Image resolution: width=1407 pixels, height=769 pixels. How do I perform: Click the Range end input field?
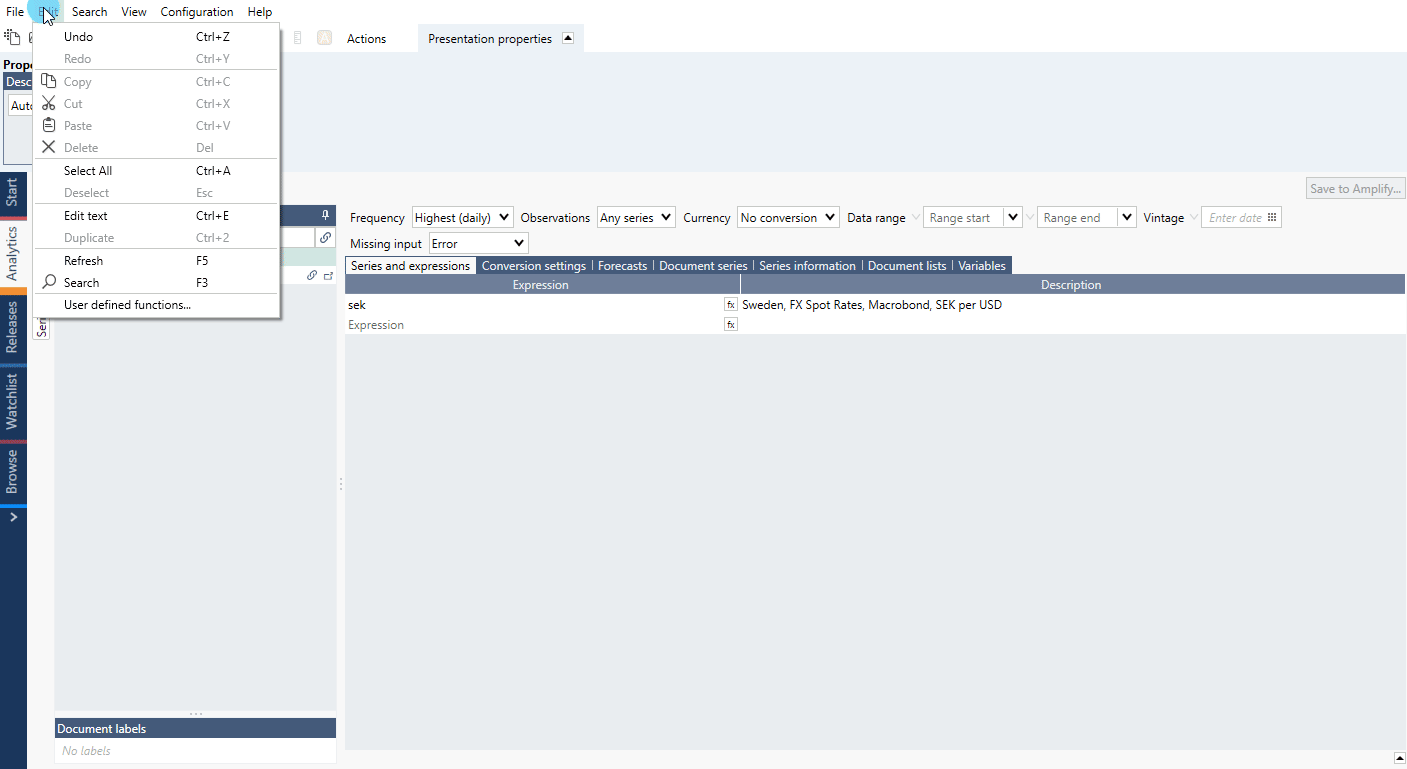[1077, 217]
